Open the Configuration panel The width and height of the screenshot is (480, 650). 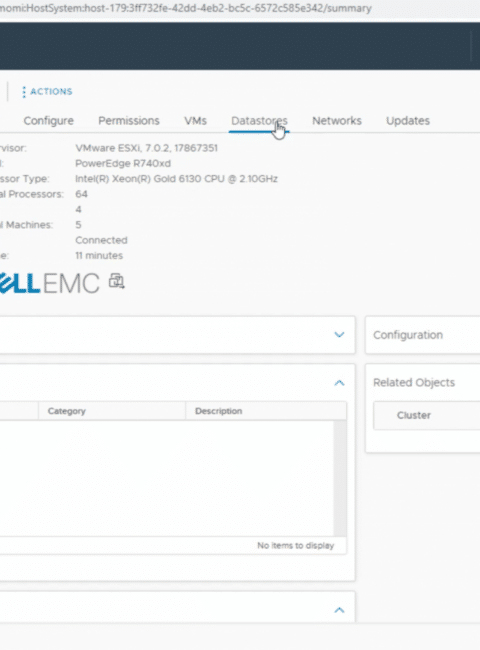[422, 335]
